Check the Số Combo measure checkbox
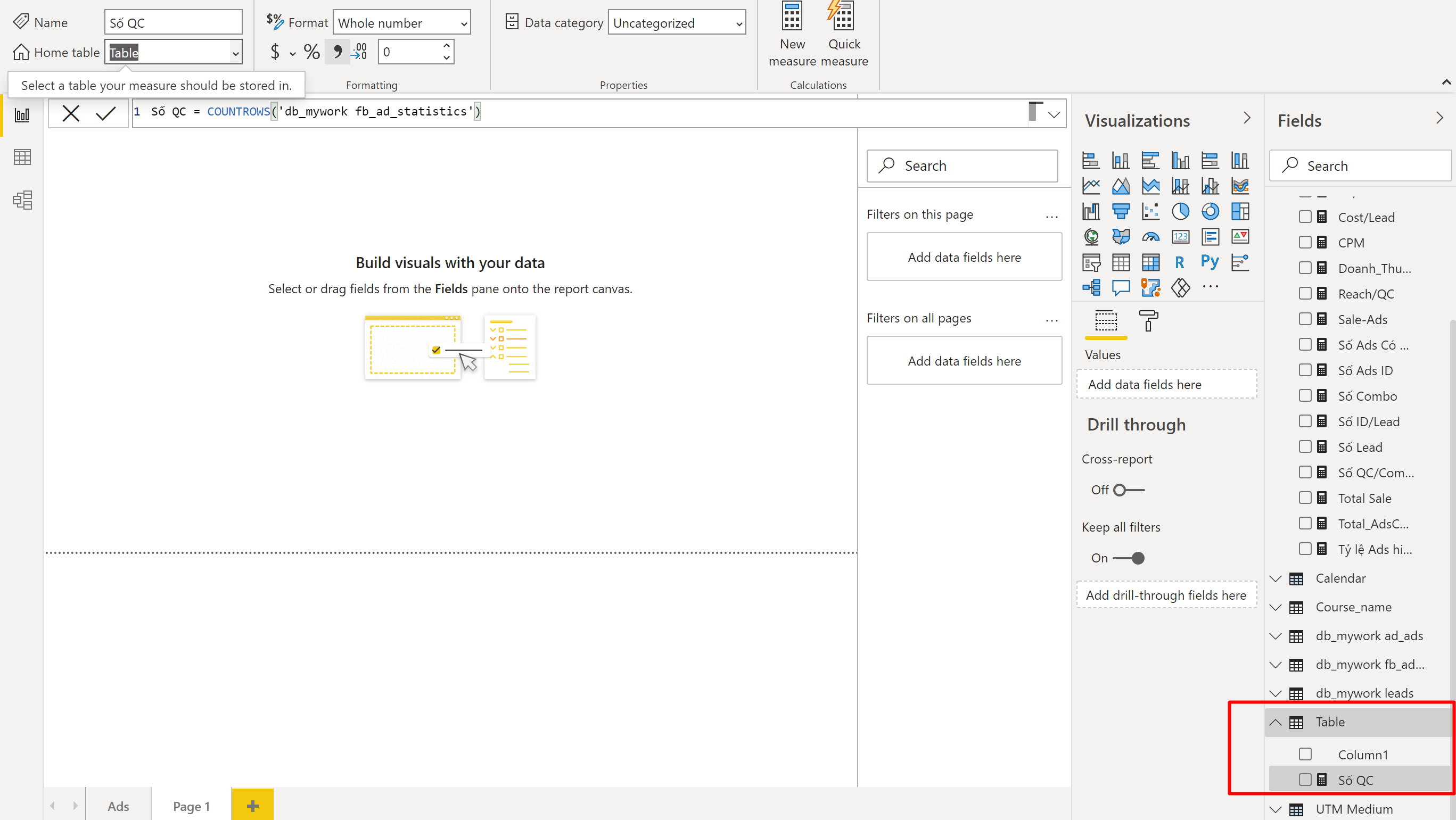Viewport: 1456px width, 820px height. point(1305,395)
